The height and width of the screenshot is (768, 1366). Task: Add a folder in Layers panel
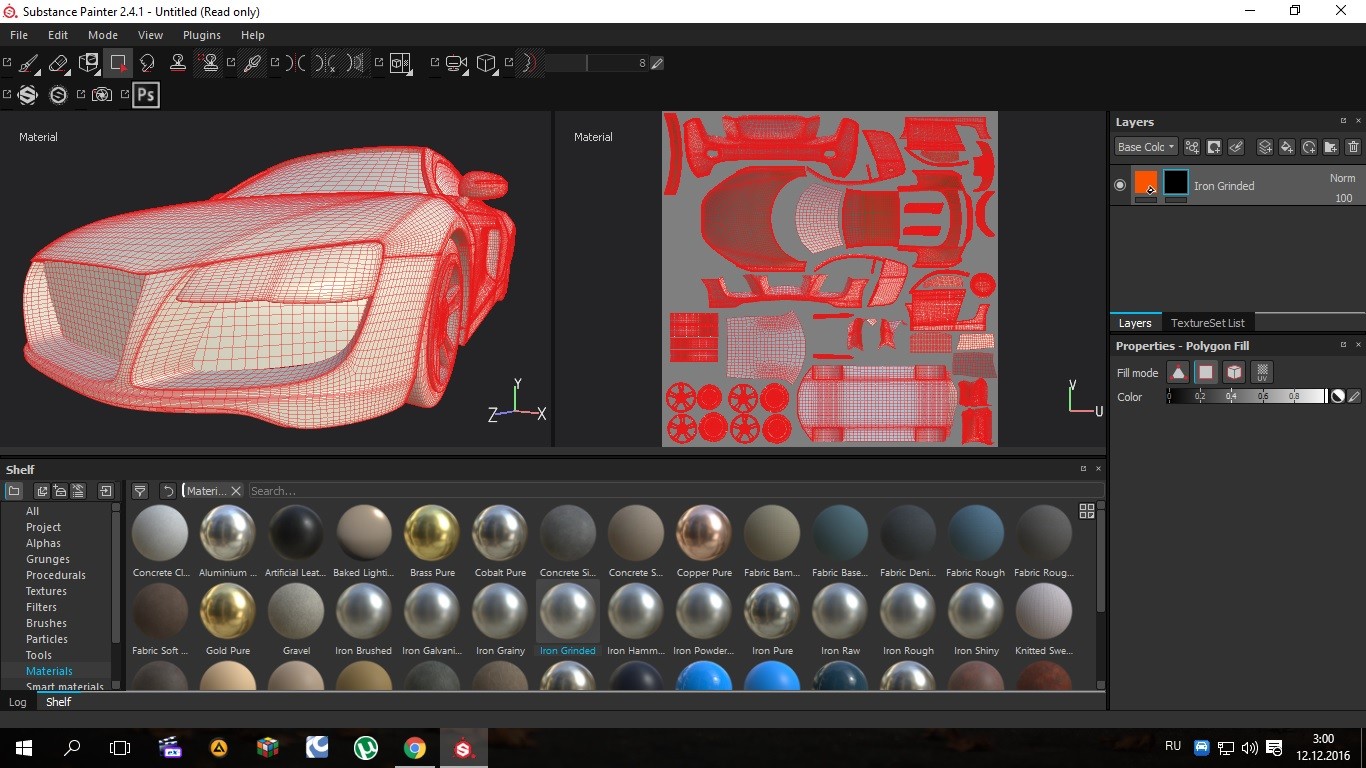1331,147
